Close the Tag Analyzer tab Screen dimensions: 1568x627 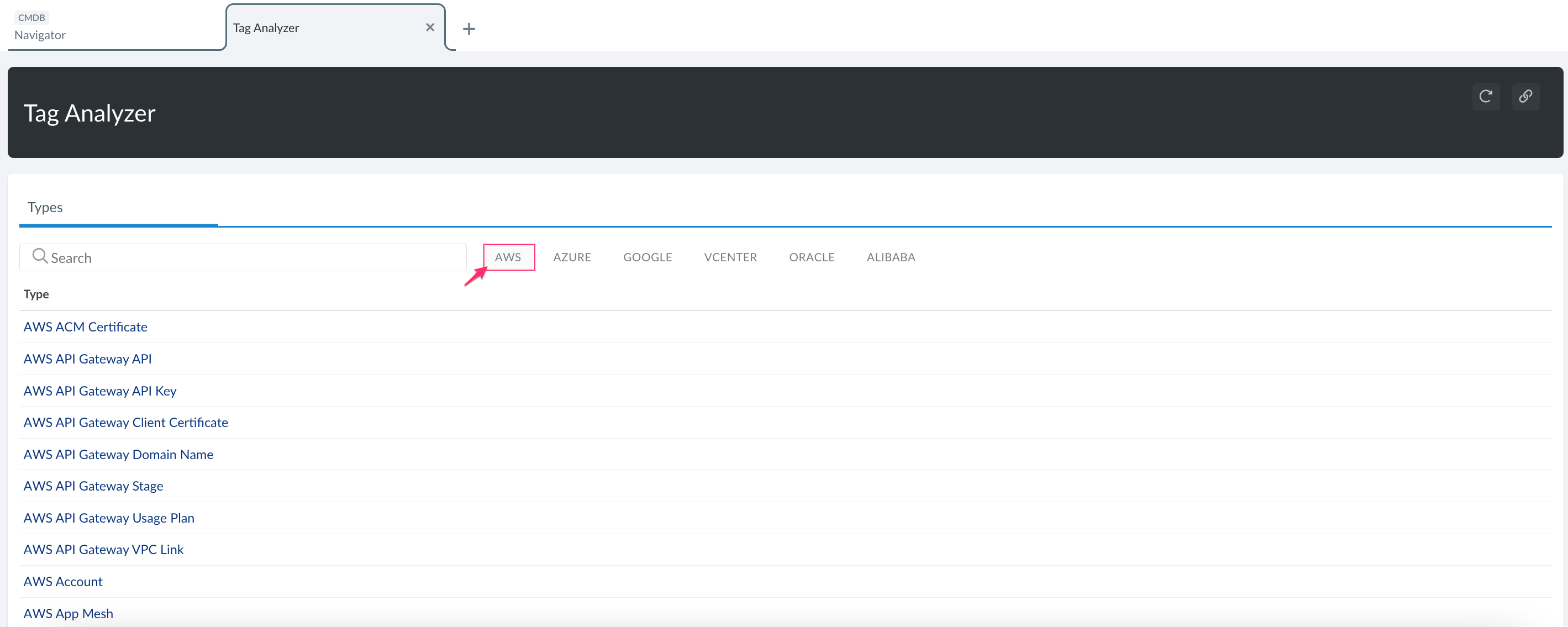coord(430,27)
